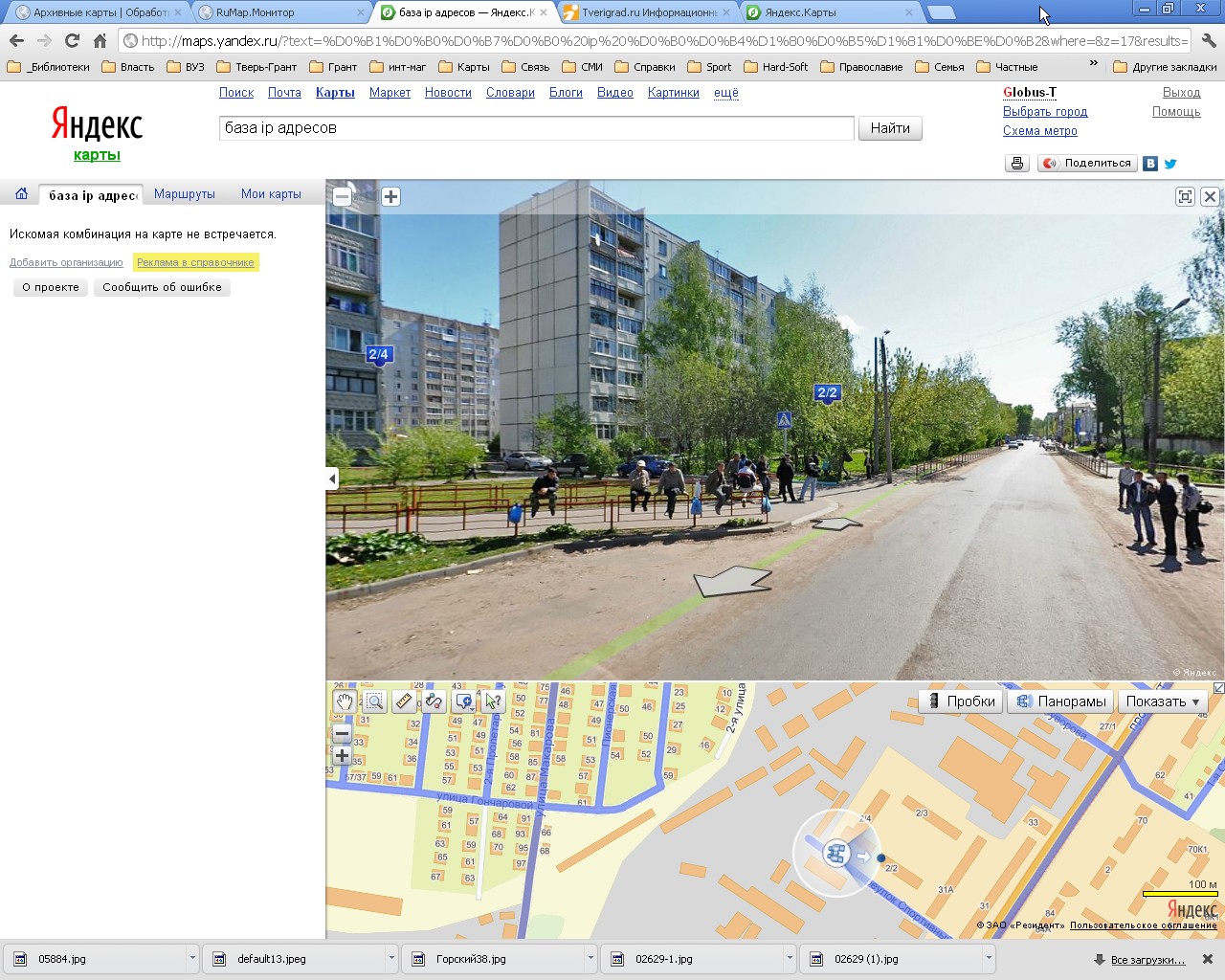Screen dimensions: 1225x980
Task: Select the zoom-to-area magnifier tool
Action: [x=374, y=702]
